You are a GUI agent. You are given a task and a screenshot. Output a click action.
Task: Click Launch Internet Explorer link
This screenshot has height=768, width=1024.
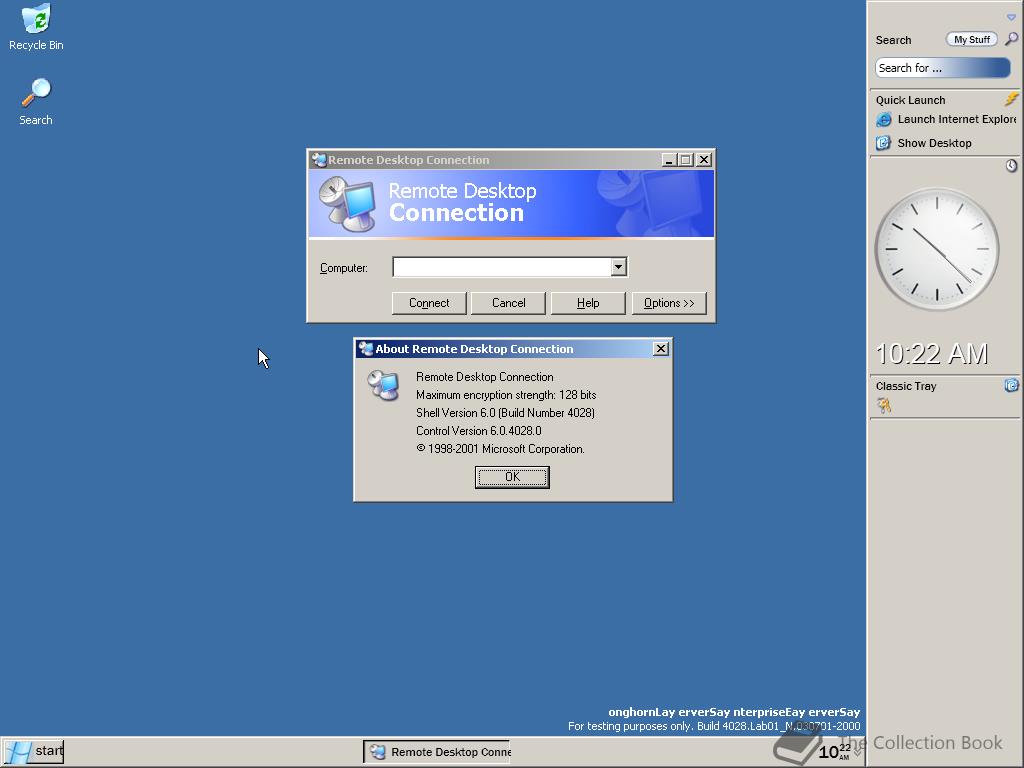pos(957,120)
